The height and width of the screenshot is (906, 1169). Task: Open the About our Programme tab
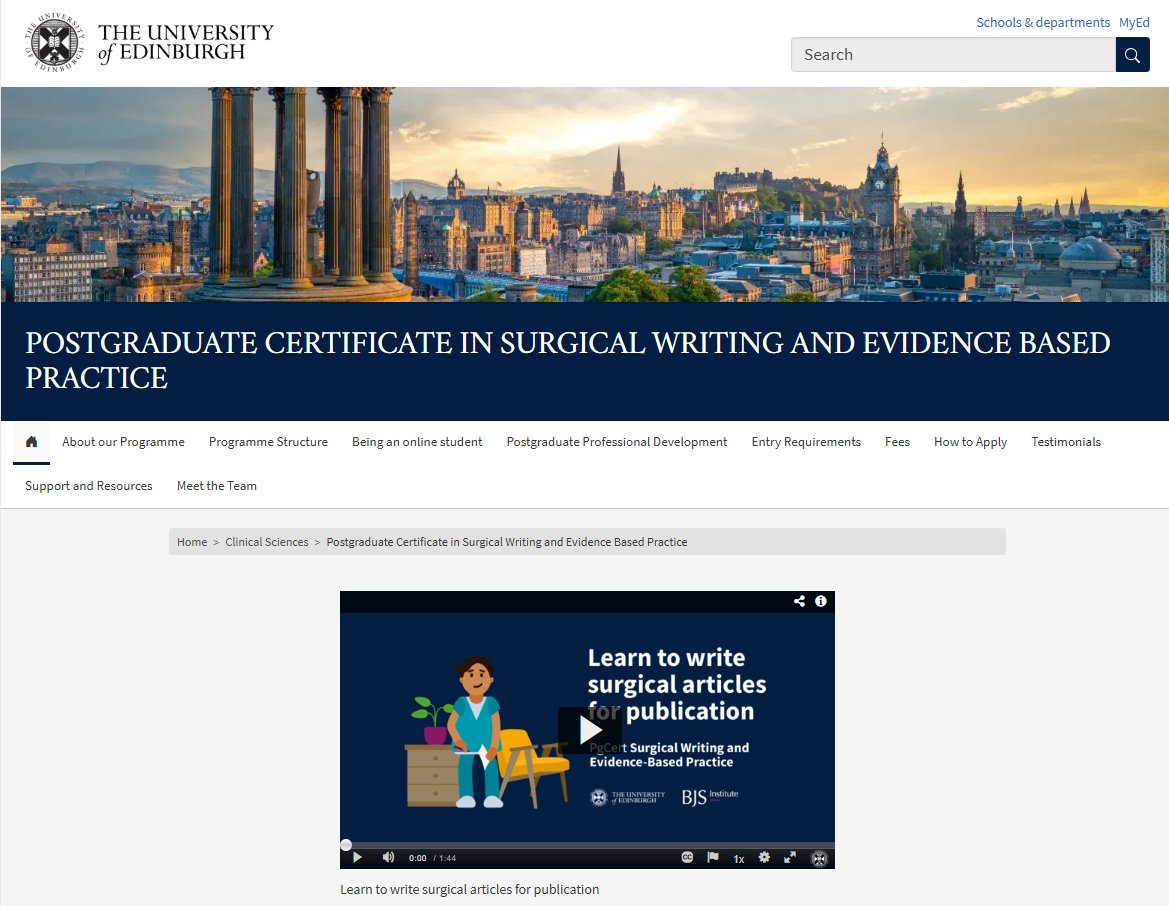click(123, 441)
